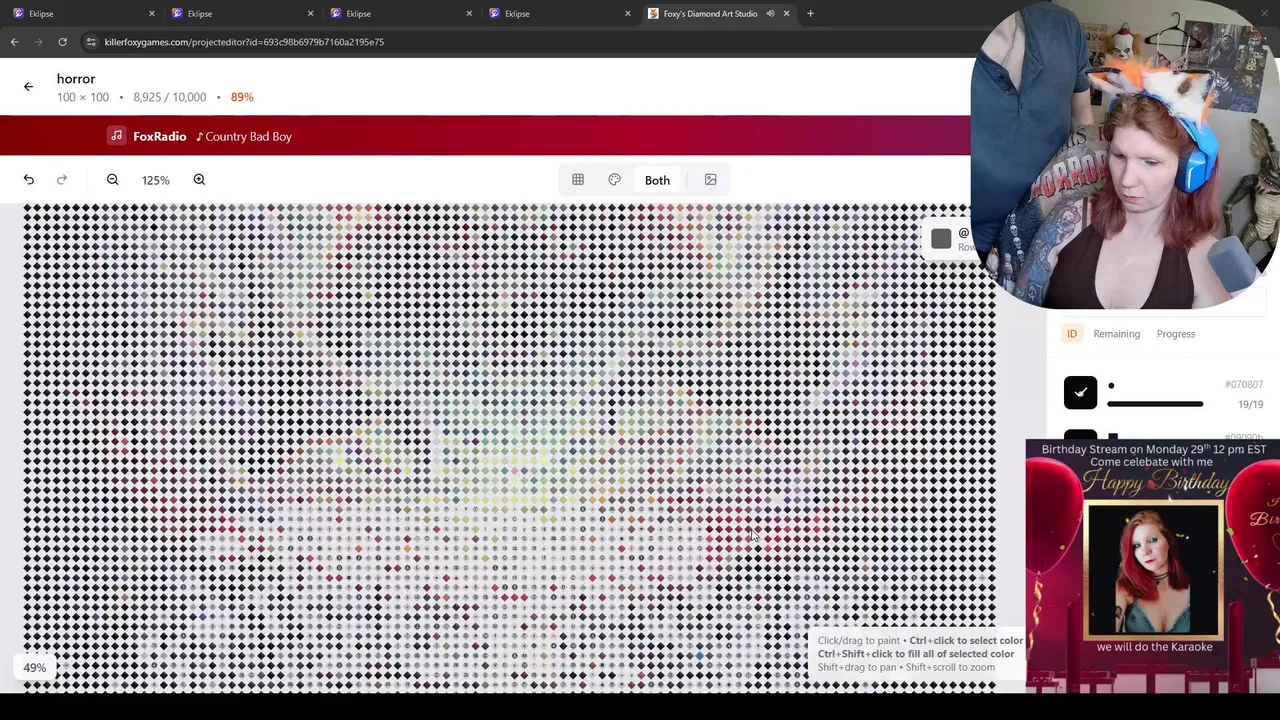Close the first Eklipse tab

152,14
